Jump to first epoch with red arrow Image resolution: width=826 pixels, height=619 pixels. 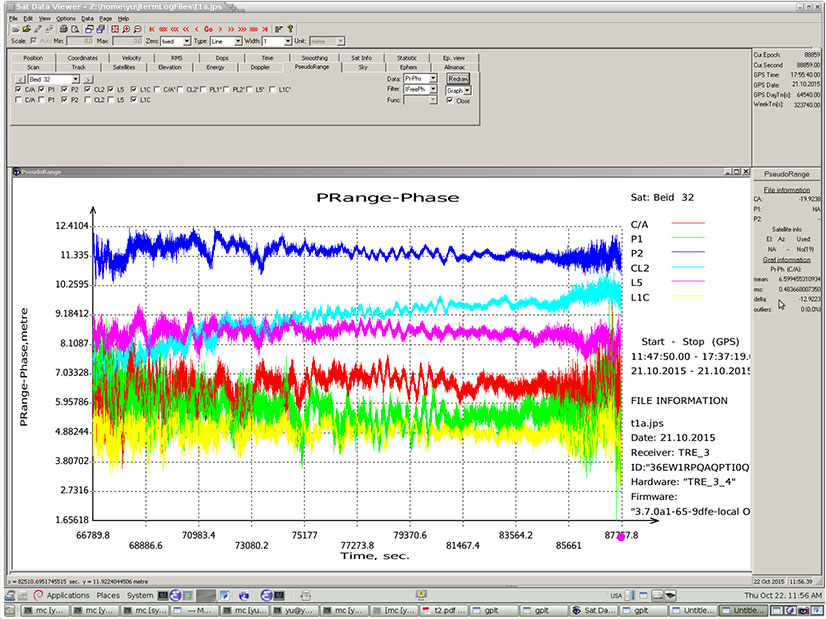point(152,30)
